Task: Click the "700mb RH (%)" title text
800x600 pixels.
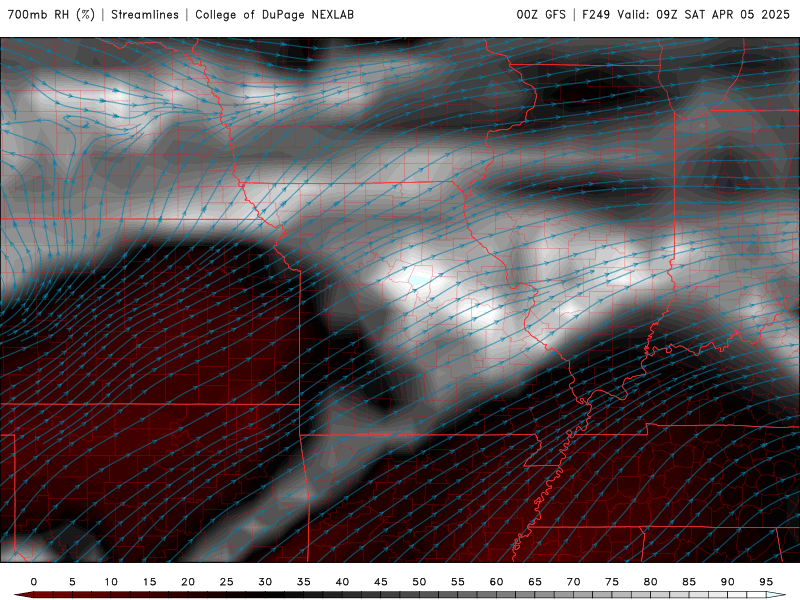Action: tap(51, 14)
